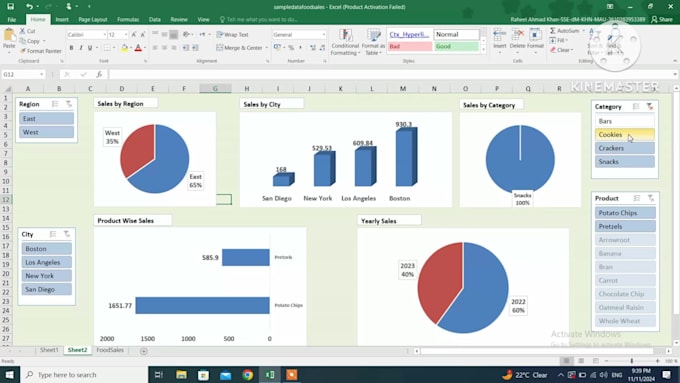Open the Merge & Center dropdown arrow

[267, 48]
